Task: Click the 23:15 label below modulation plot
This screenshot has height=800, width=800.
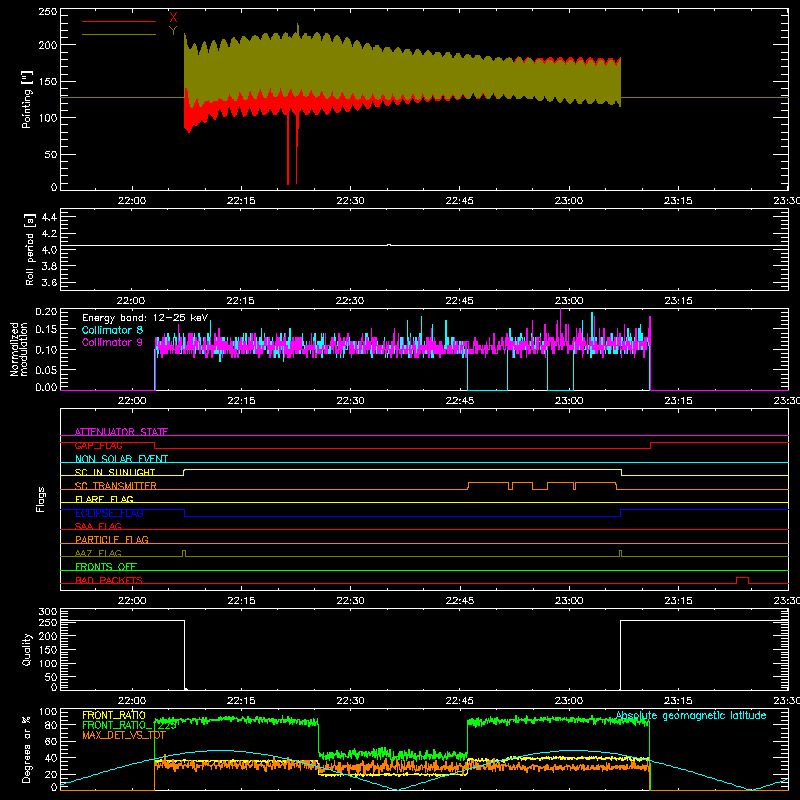Action: click(x=678, y=401)
